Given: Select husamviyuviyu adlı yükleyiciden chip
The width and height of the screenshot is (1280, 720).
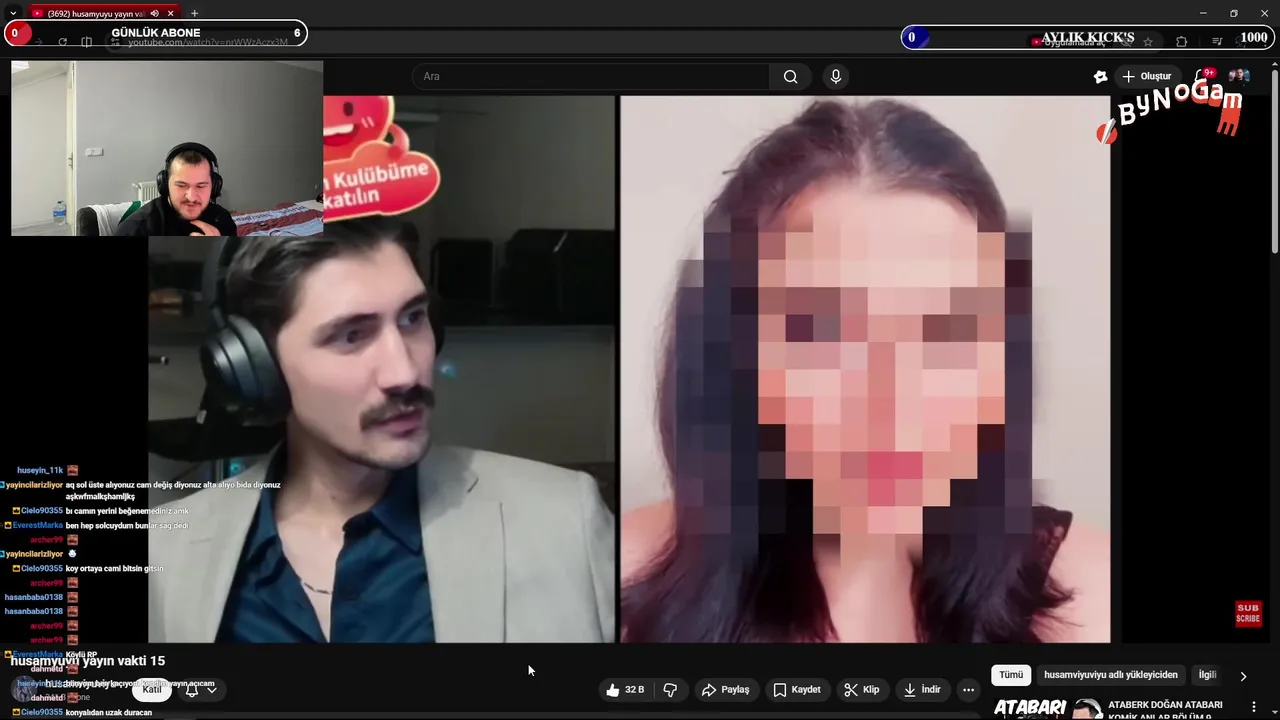Looking at the screenshot, I should [x=1111, y=675].
